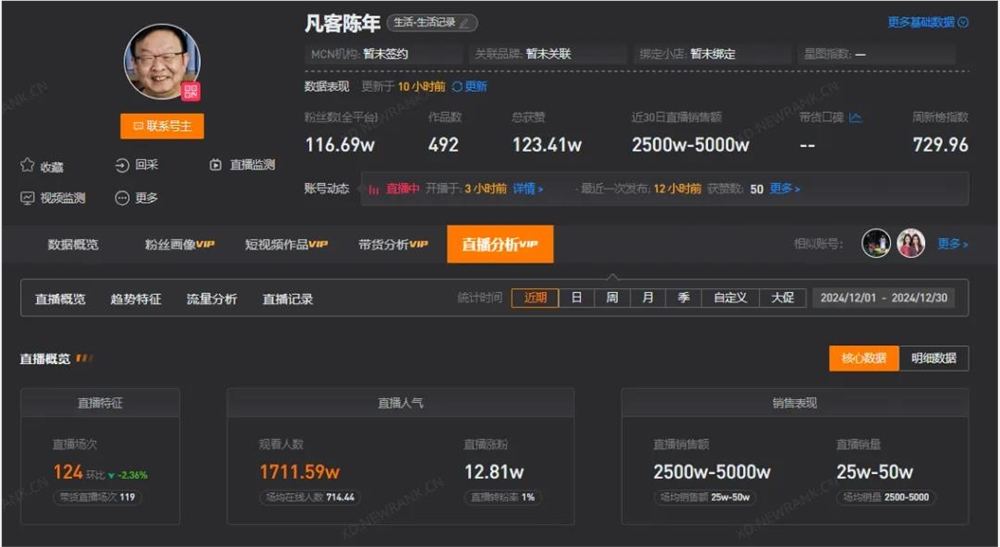Viewport: 1000px width, 547px height.
Task: Click the chart icon next to 带货口碑
Action: coord(855,117)
